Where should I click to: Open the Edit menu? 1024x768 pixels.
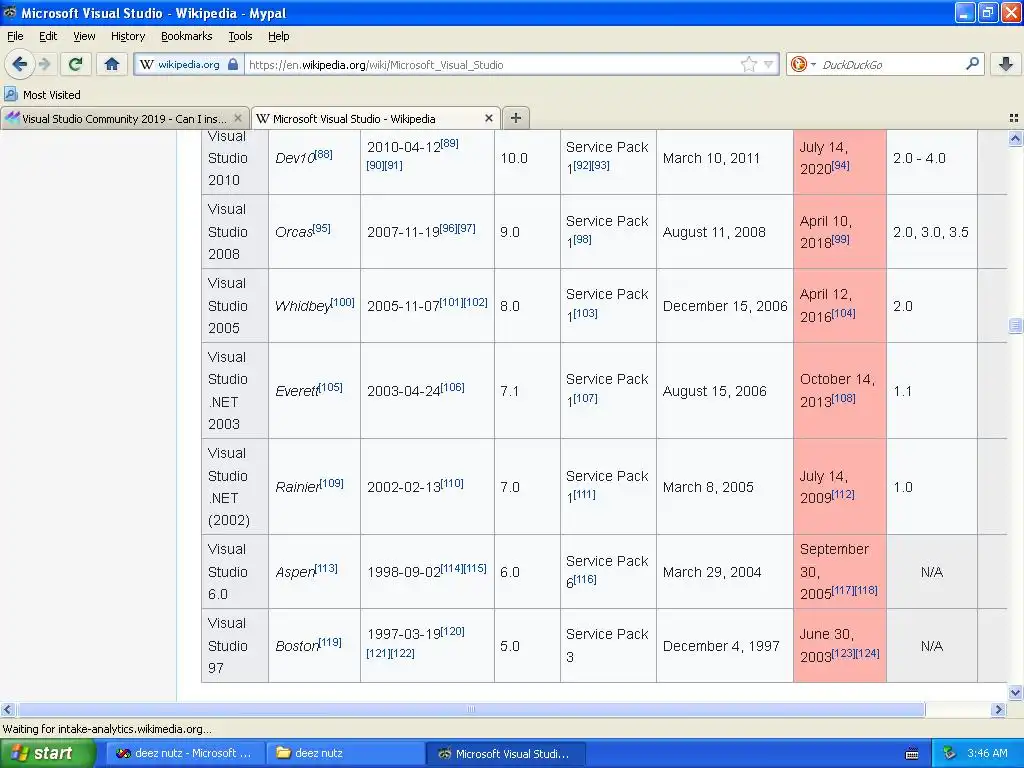(48, 36)
